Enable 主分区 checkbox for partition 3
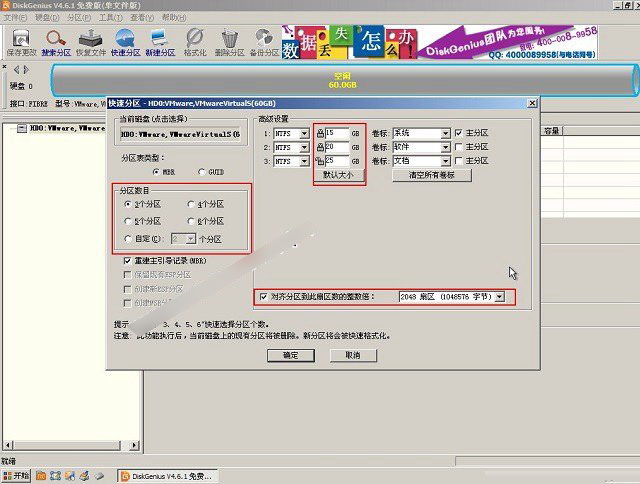Viewport: 640px width, 484px height. [x=459, y=161]
